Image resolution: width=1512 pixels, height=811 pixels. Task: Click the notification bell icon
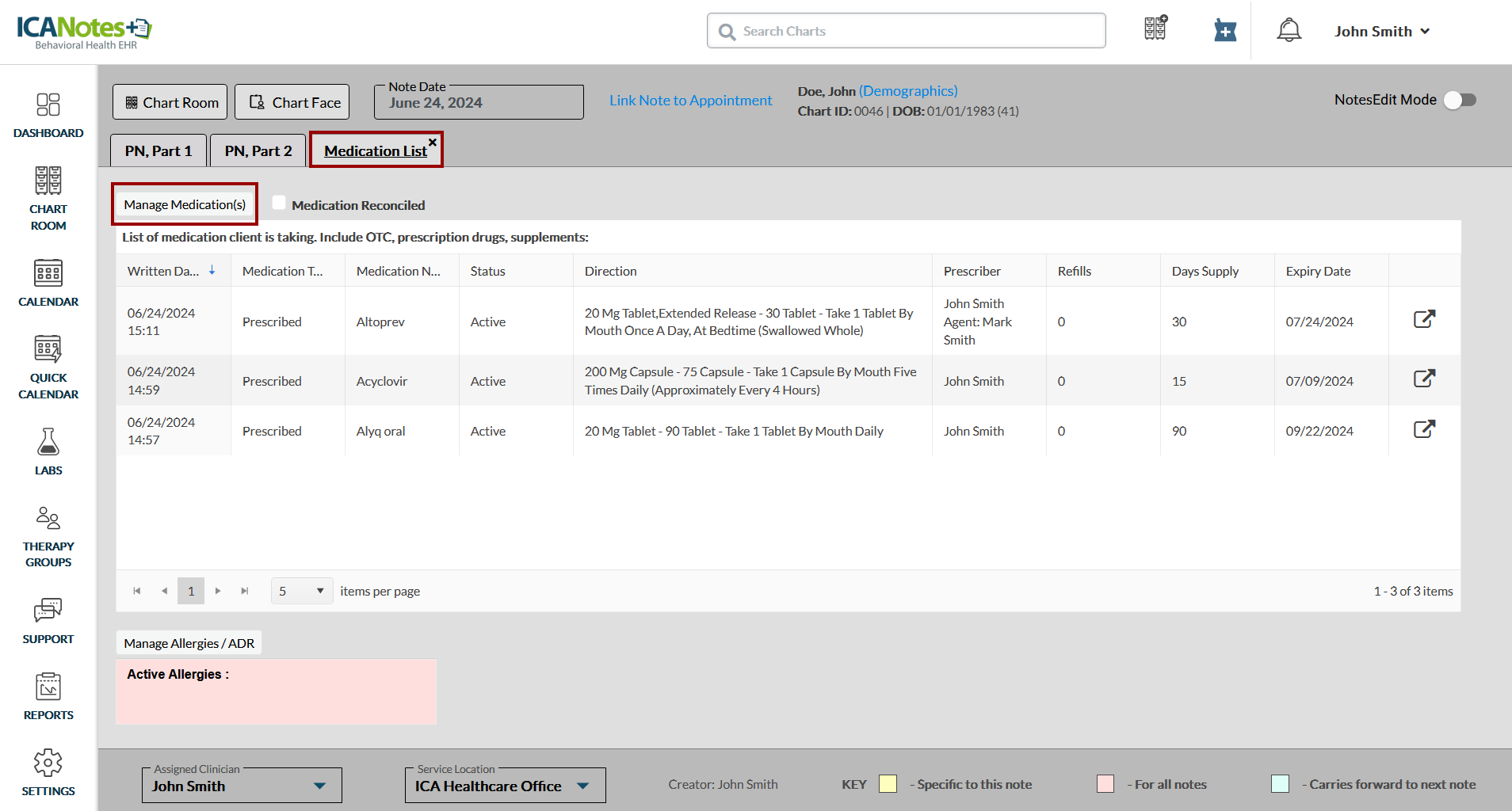(1289, 31)
